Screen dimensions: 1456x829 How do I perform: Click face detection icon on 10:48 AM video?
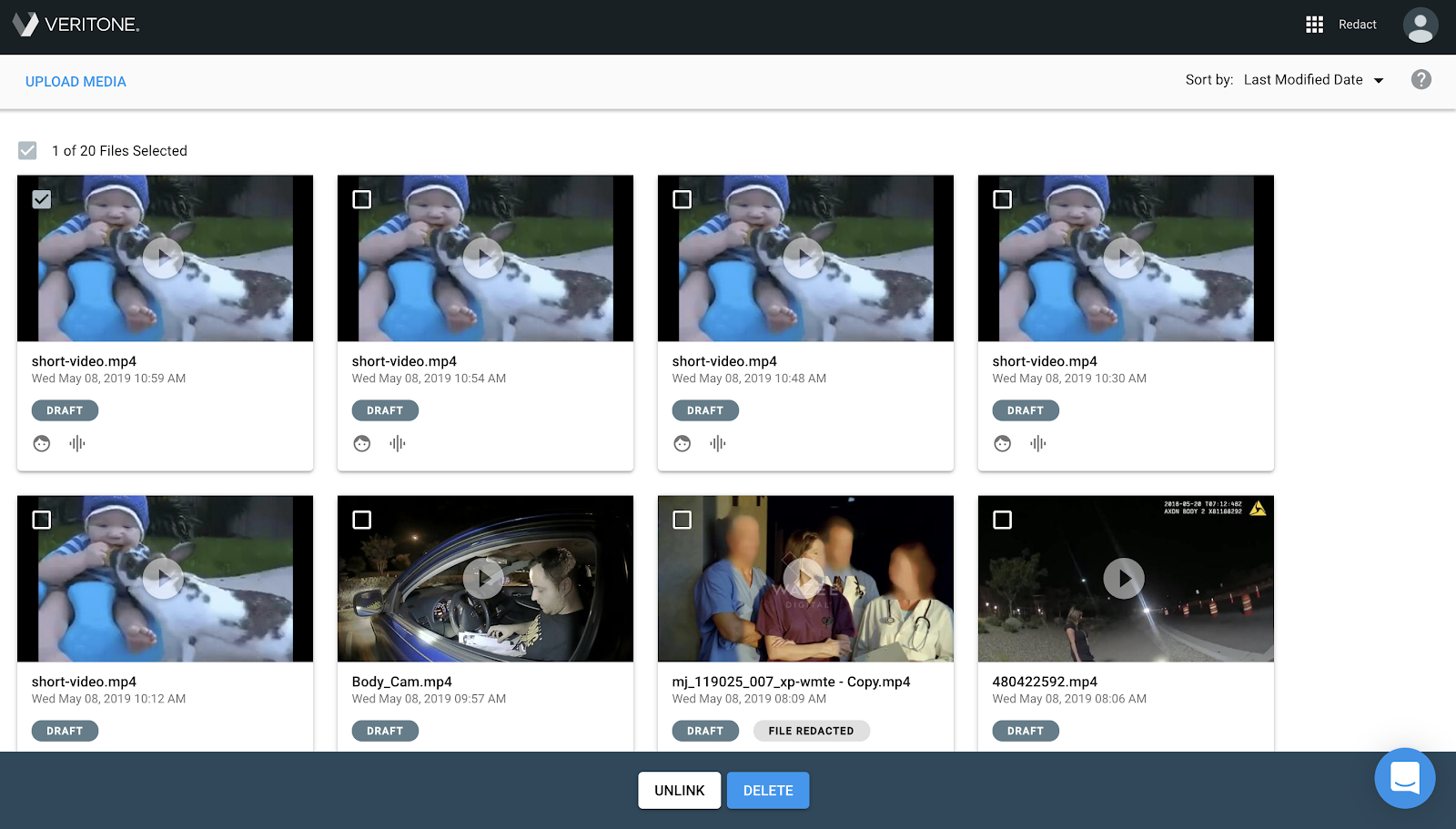[682, 444]
